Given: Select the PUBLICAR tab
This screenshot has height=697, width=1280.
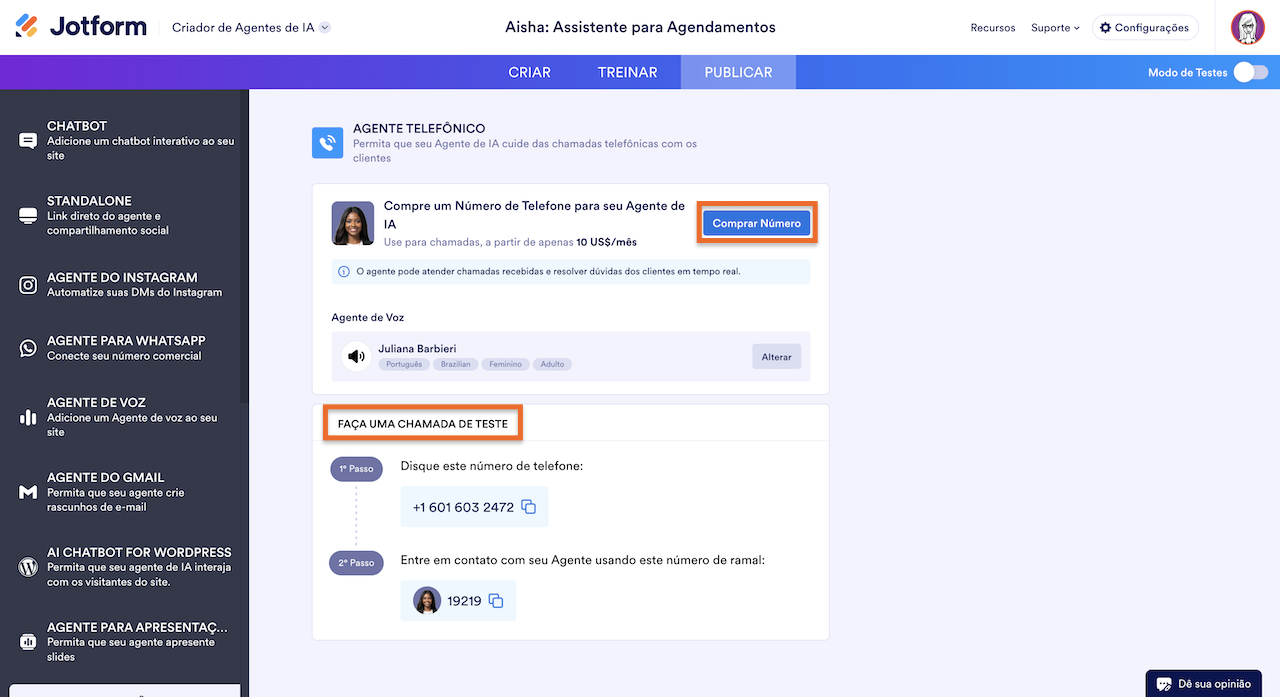Looking at the screenshot, I should [x=738, y=72].
